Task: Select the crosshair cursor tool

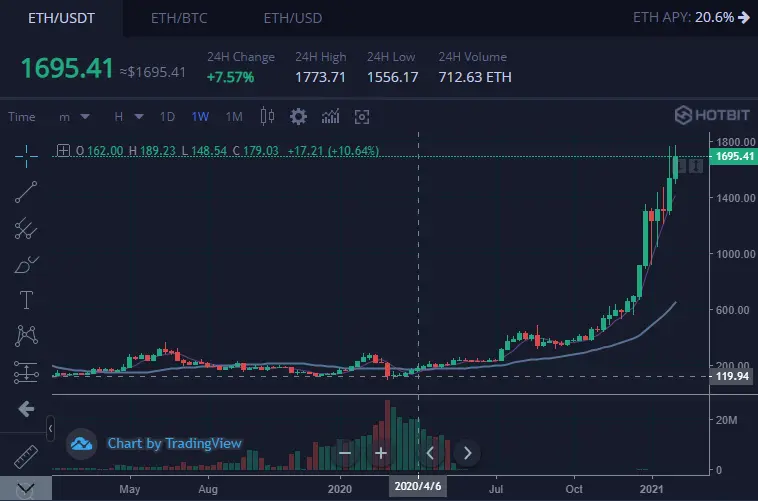Action: pyautogui.click(x=26, y=156)
